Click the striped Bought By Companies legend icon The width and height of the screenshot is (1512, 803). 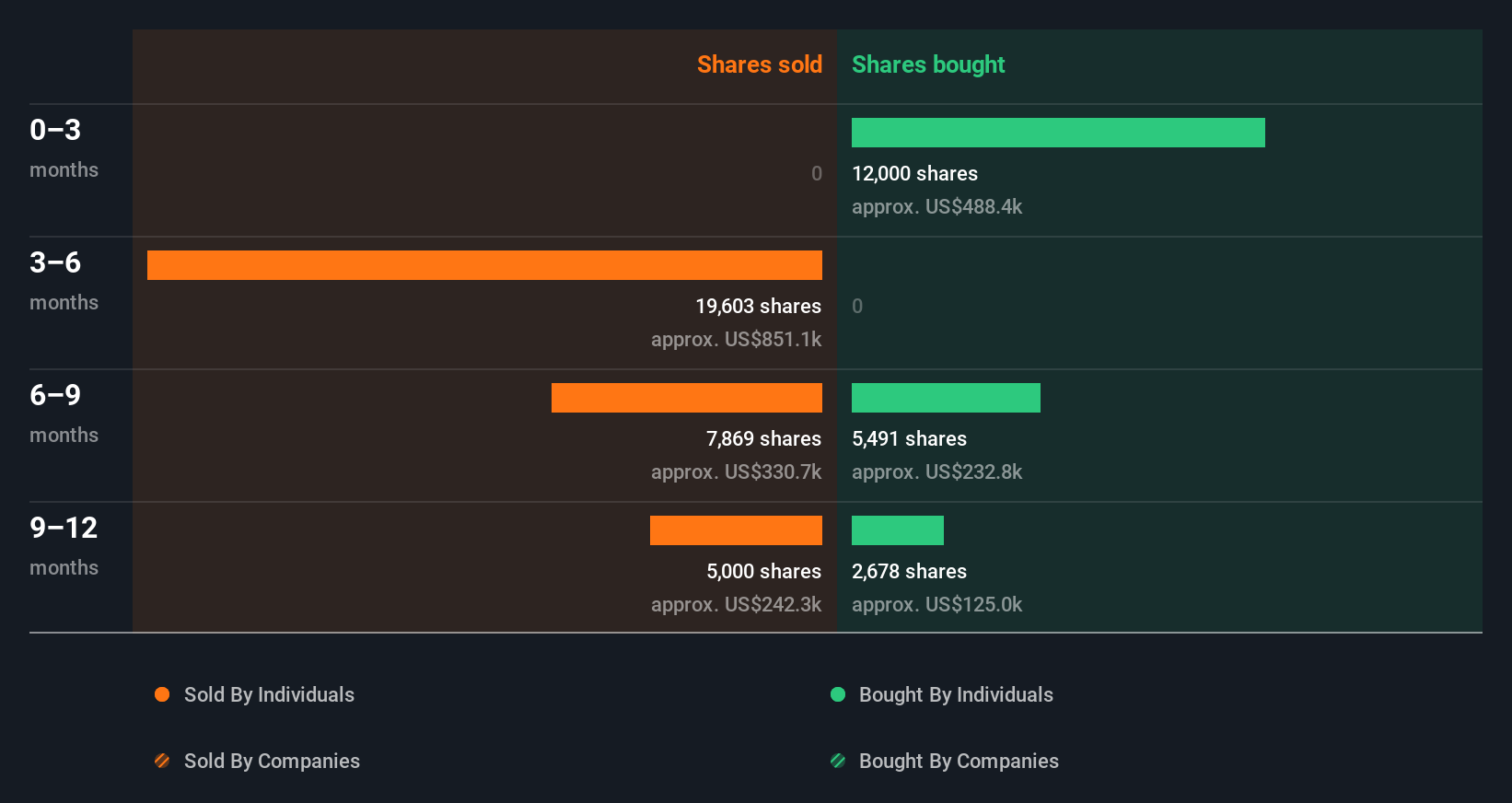838,761
